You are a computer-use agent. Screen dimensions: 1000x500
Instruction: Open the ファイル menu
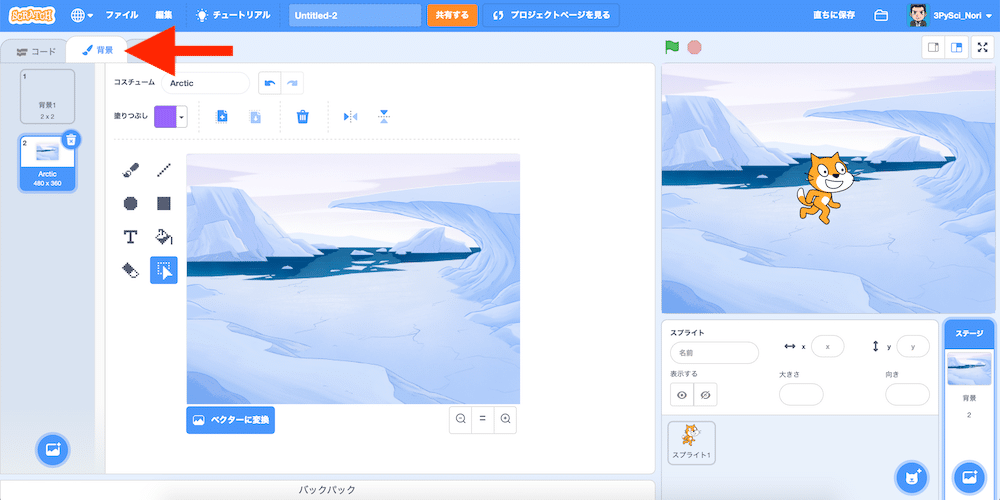click(121, 15)
